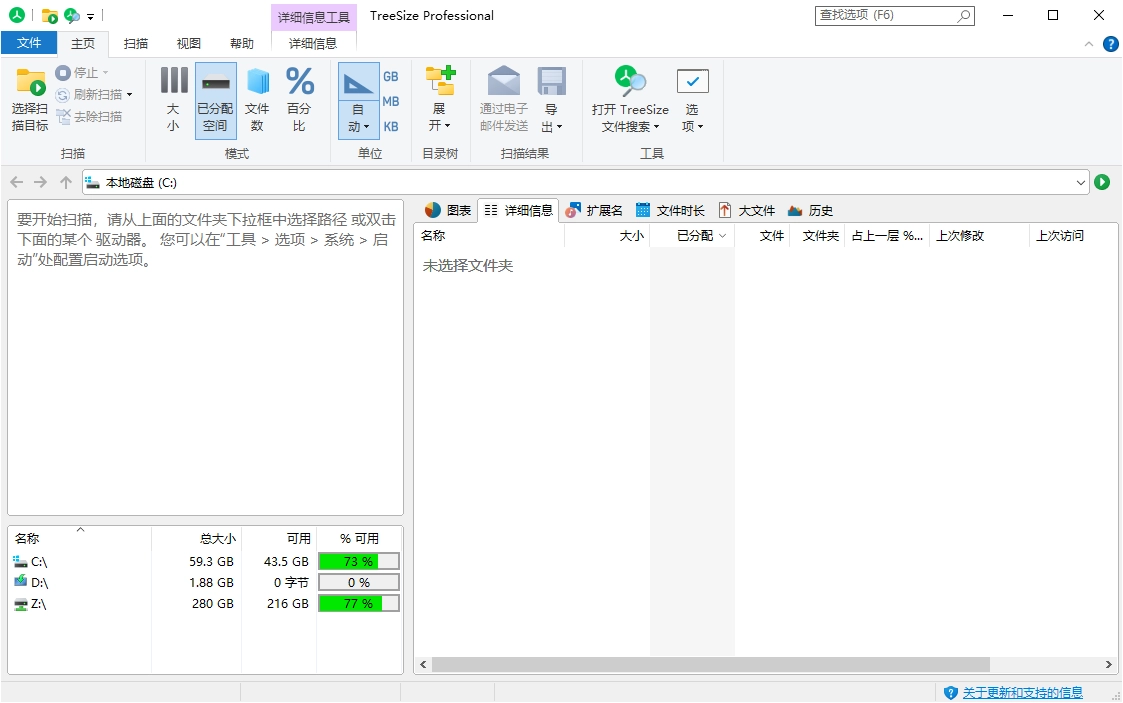Open the path selection dropdown in address bar
Viewport: 1123px width, 703px height.
click(1081, 182)
